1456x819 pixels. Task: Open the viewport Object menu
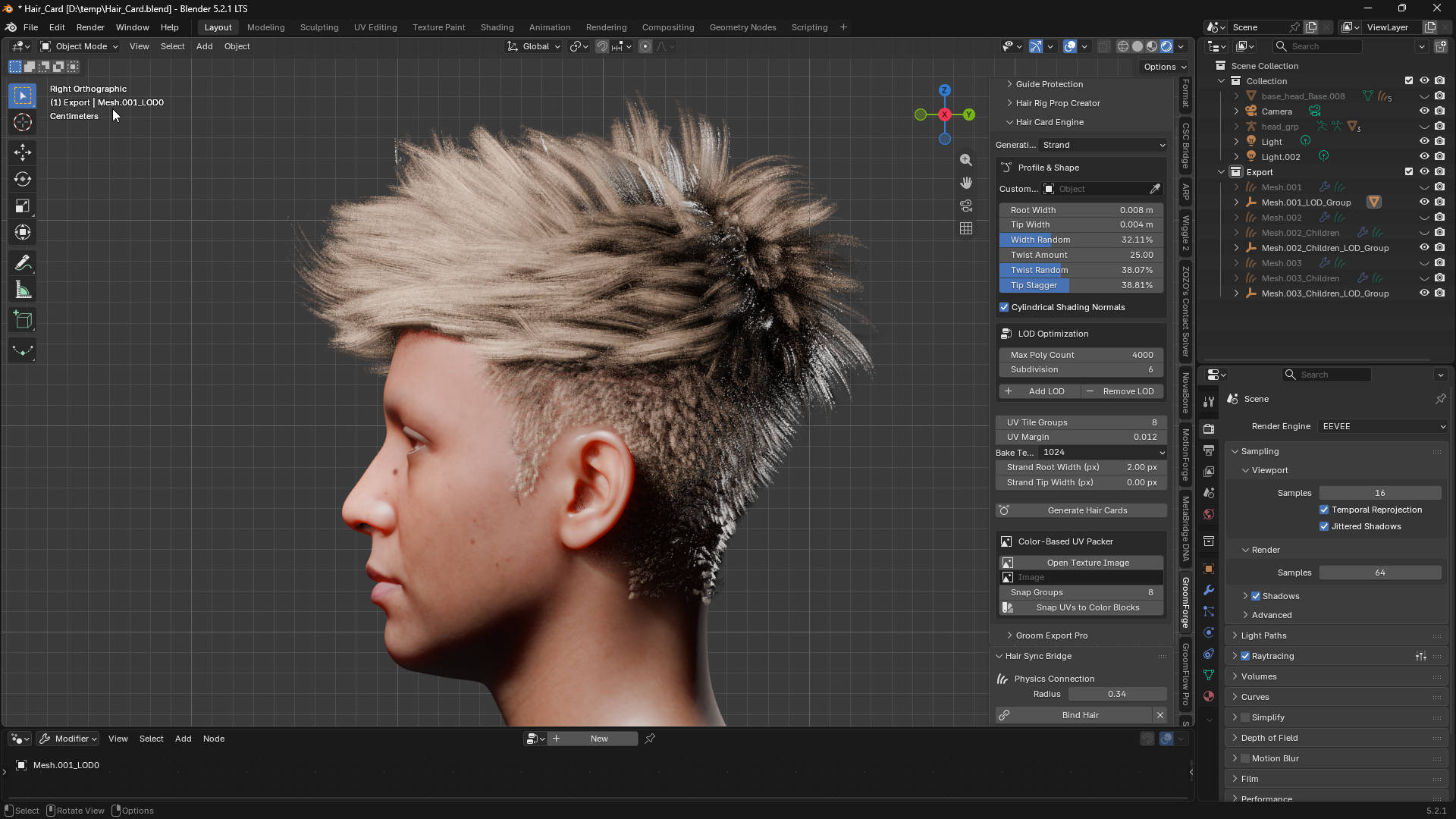[237, 46]
